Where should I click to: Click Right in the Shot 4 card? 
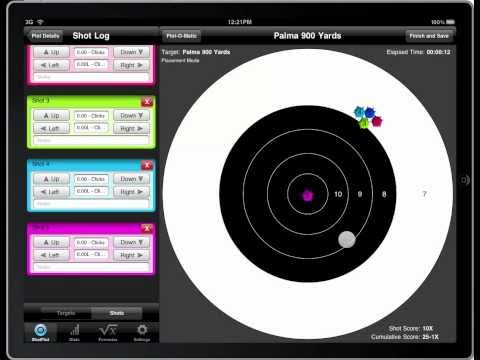coord(131,192)
